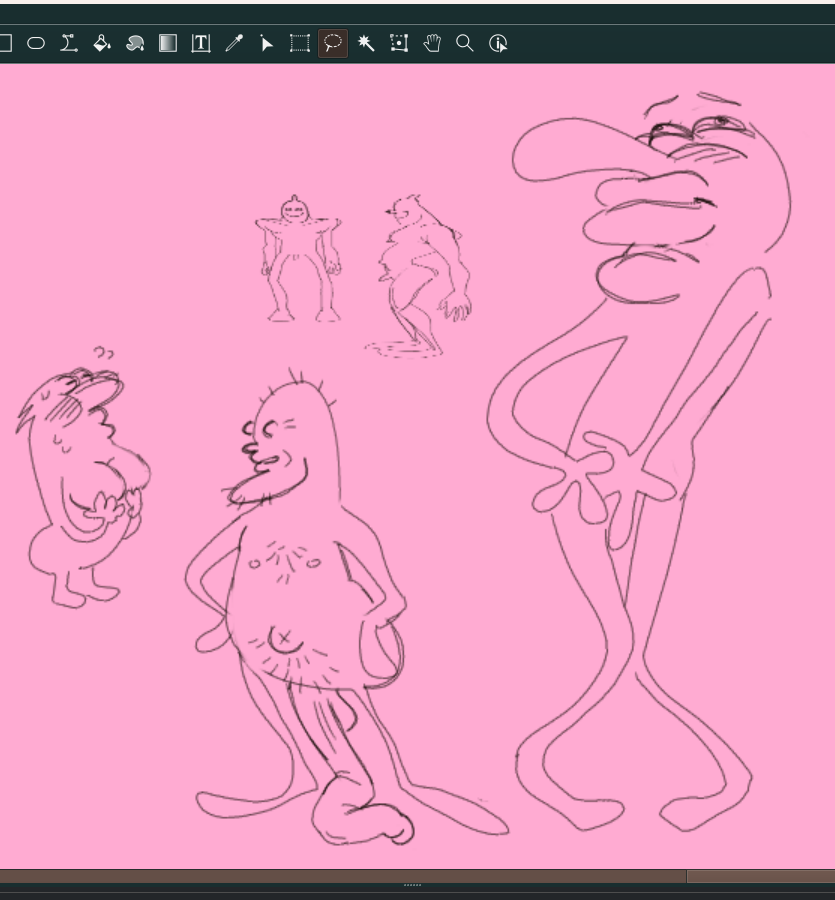Pick the Lasso Fill tool

[x=135, y=43]
